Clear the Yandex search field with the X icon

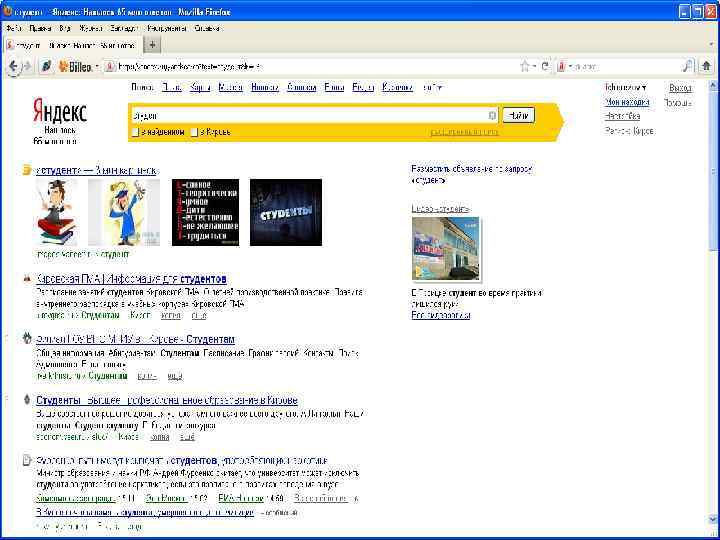click(x=492, y=116)
